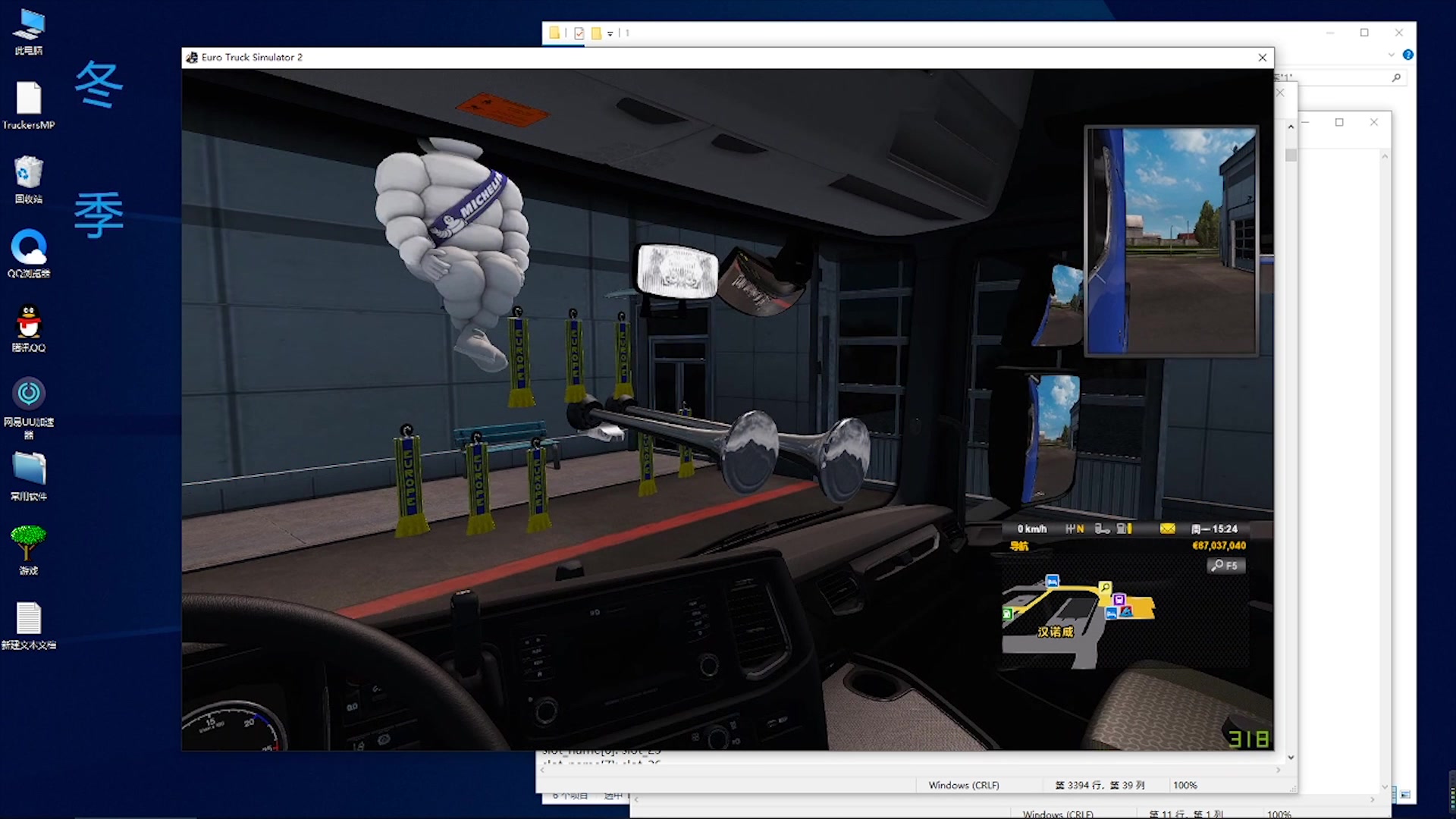Click the Notepad vertical scrollbar up arrow

[x=1291, y=127]
